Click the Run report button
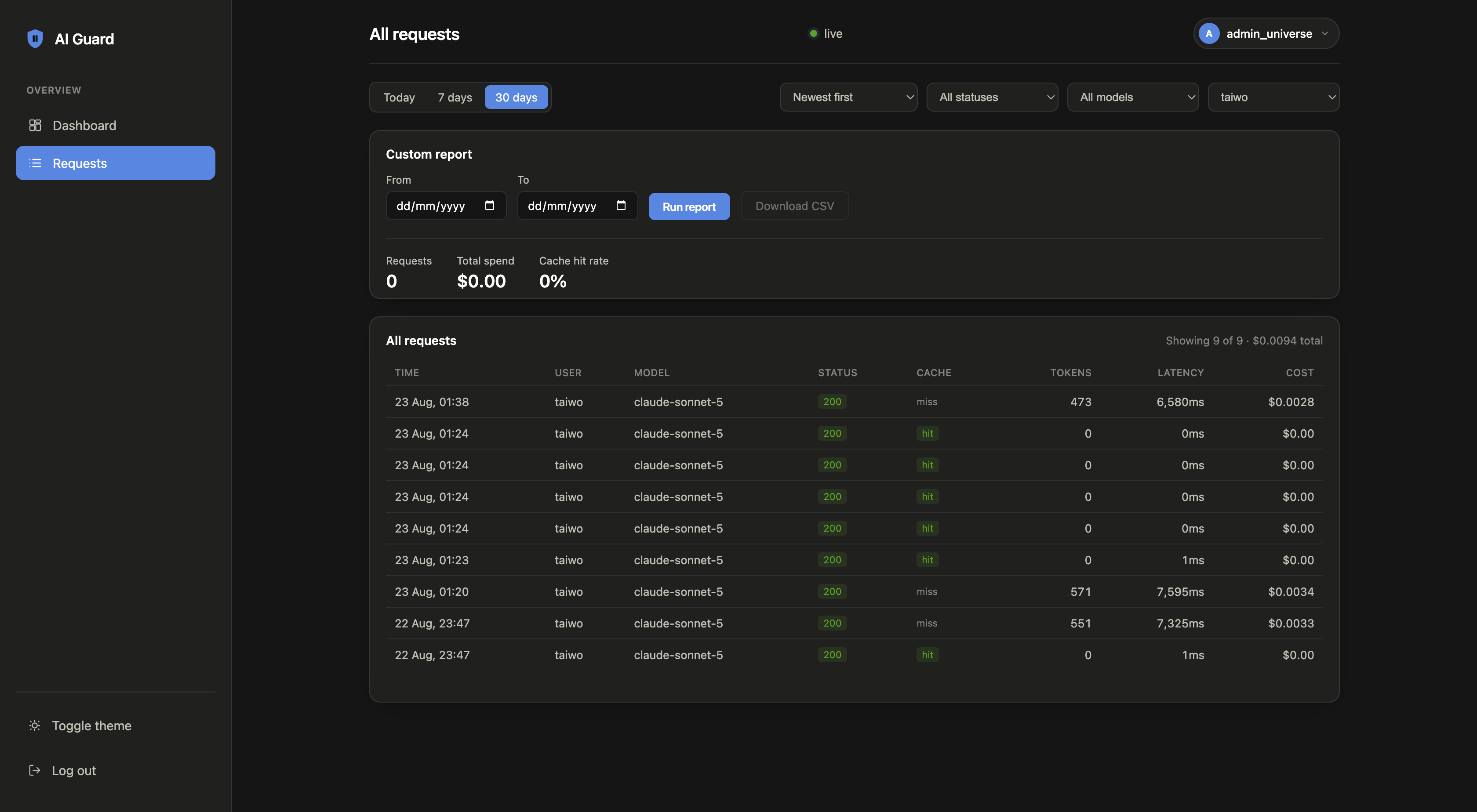The height and width of the screenshot is (812, 1477). pyautogui.click(x=689, y=206)
